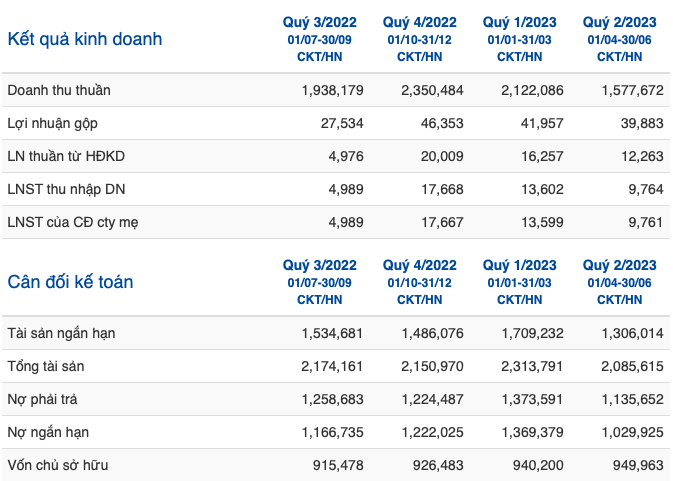Select Quý 2/2023 column in Cân đối kế toán

pos(620,265)
